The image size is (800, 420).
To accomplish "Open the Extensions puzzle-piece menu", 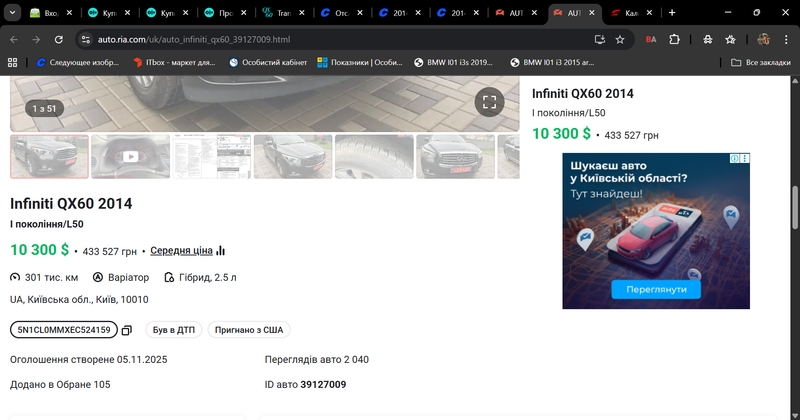I will click(x=674, y=39).
